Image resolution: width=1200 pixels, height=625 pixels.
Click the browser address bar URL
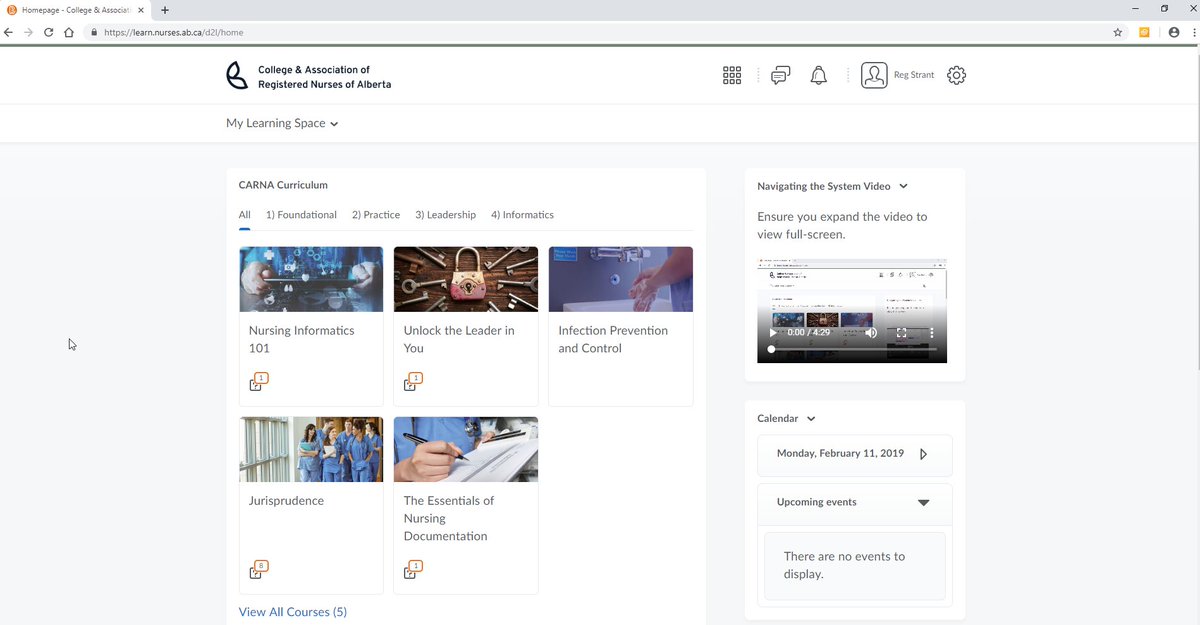[173, 32]
